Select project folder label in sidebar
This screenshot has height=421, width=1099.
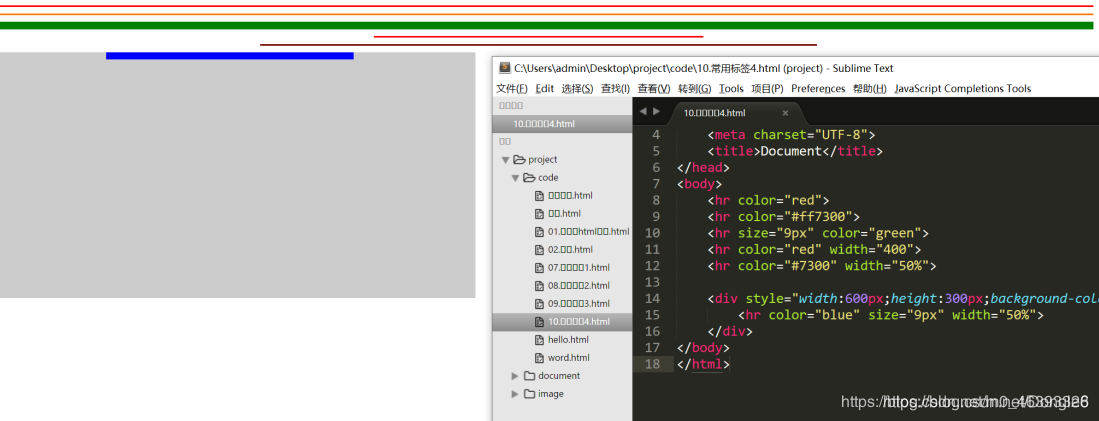(x=542, y=160)
